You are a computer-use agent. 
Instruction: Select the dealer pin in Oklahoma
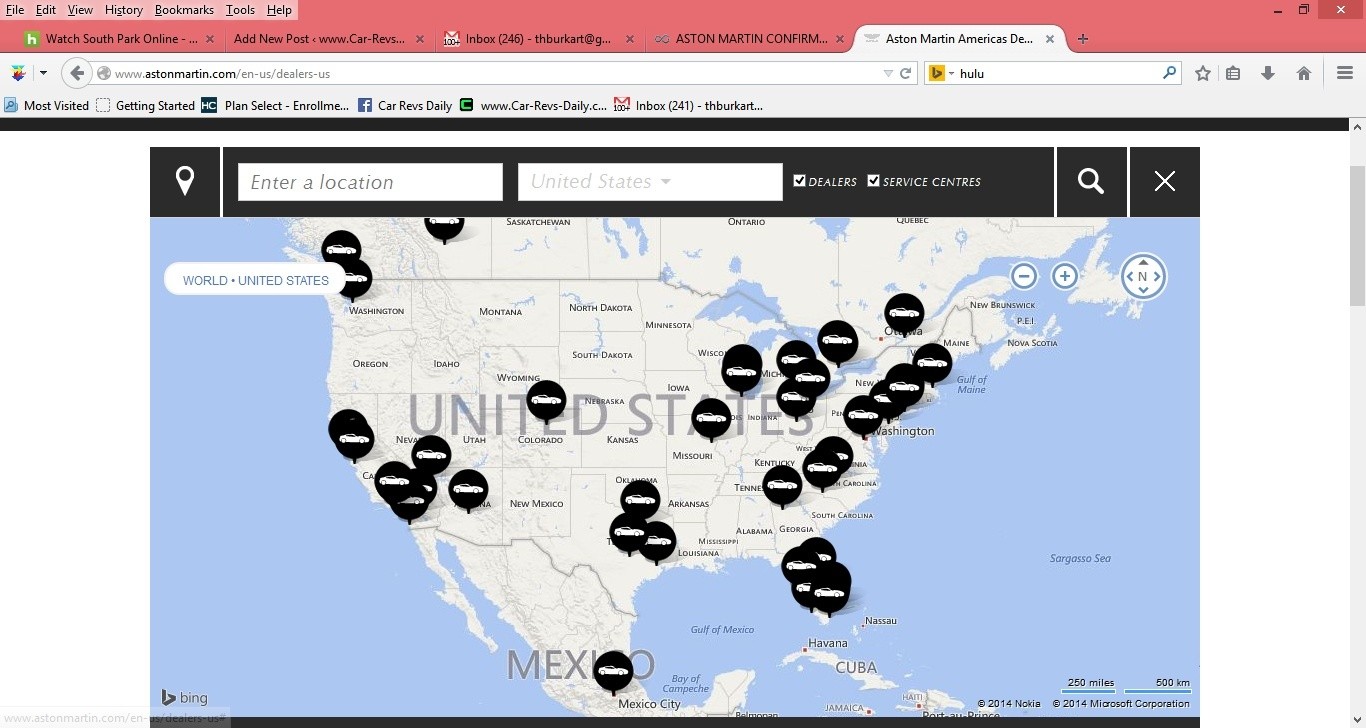click(640, 499)
